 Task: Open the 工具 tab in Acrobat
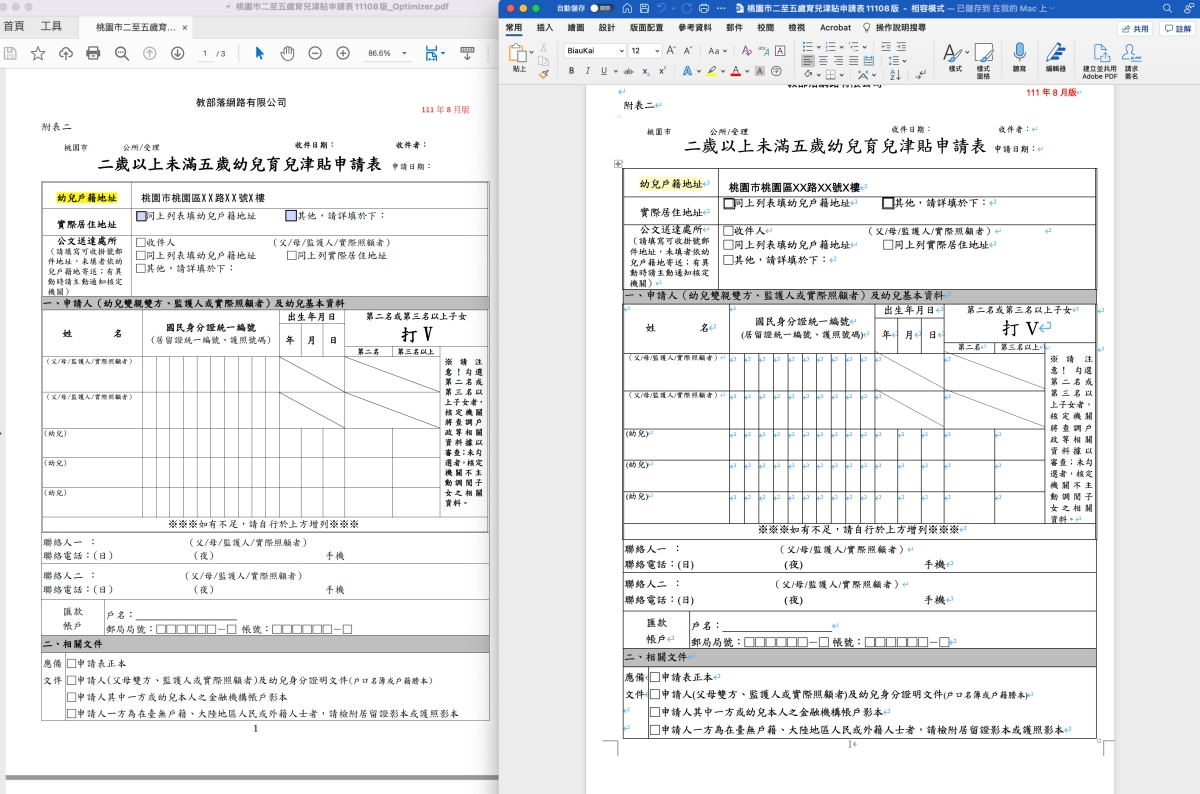[x=51, y=26]
